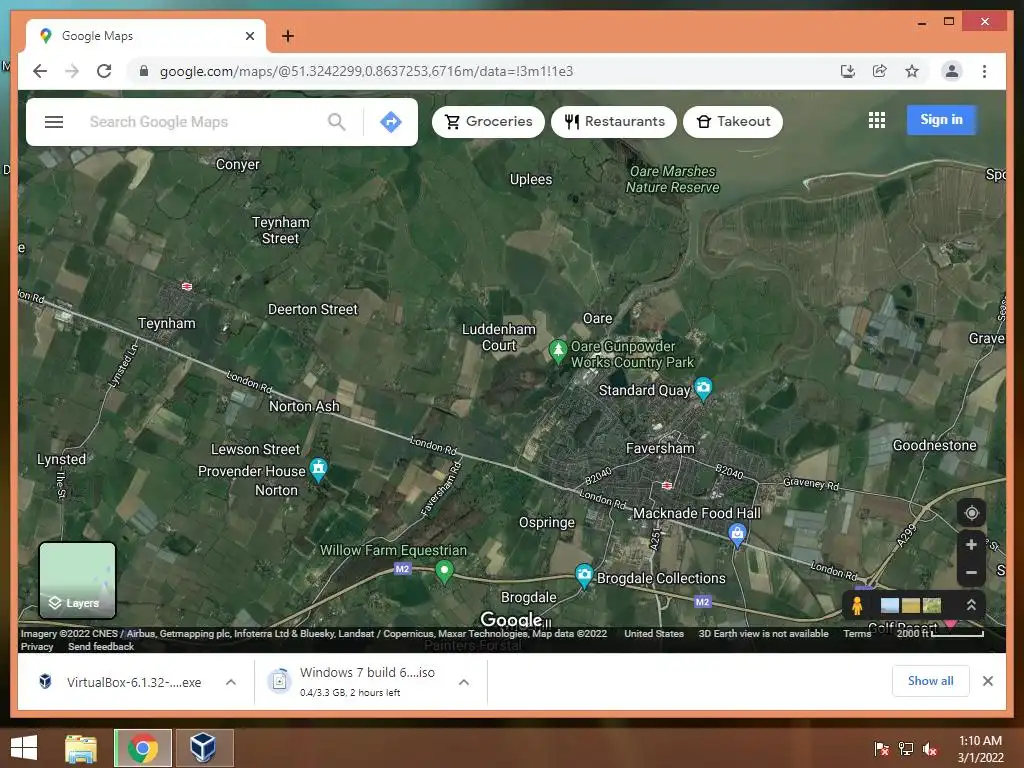Click the 2000 ft map scale bar

(940, 633)
